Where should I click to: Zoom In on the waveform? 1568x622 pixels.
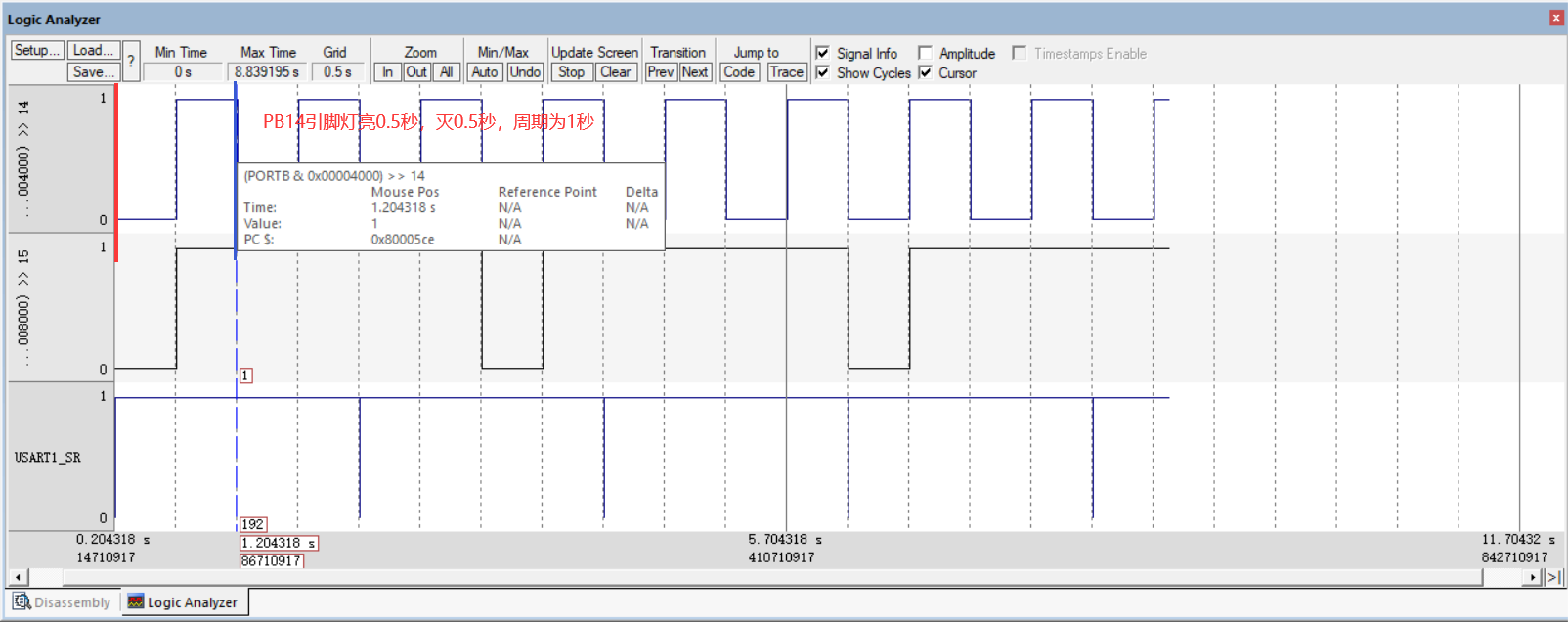388,71
